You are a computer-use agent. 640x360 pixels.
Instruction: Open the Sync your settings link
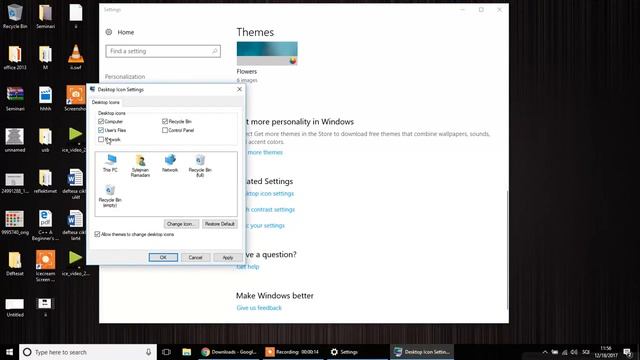(265, 225)
